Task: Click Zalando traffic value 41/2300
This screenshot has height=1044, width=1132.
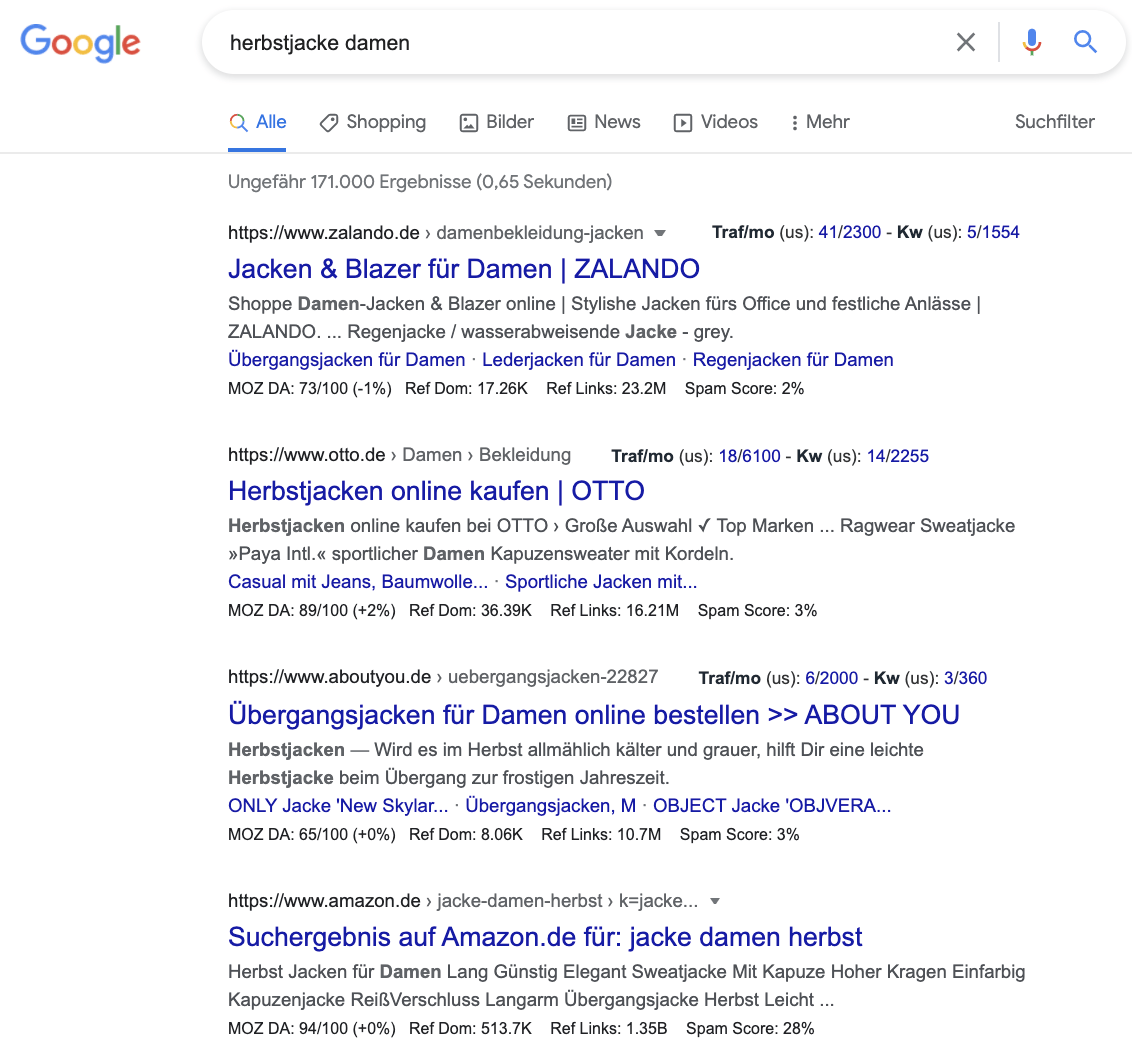Action: point(849,232)
